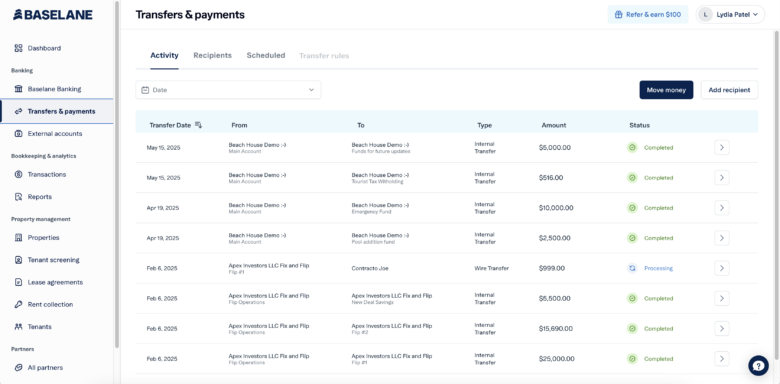
Task: Open details arrow for $2,500.00 transfer
Action: click(722, 238)
